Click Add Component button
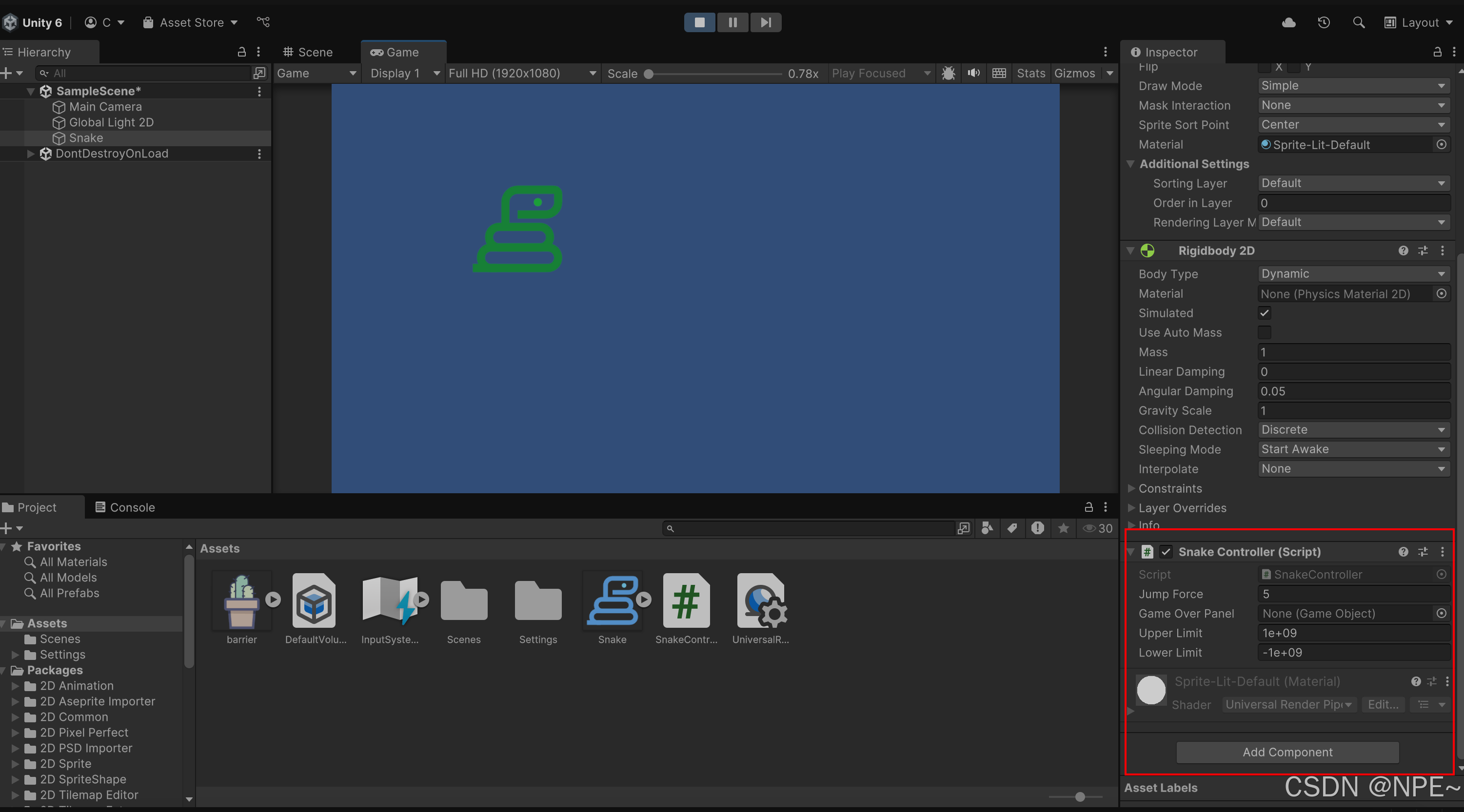Screen dimensions: 1464x812 pos(1287,752)
